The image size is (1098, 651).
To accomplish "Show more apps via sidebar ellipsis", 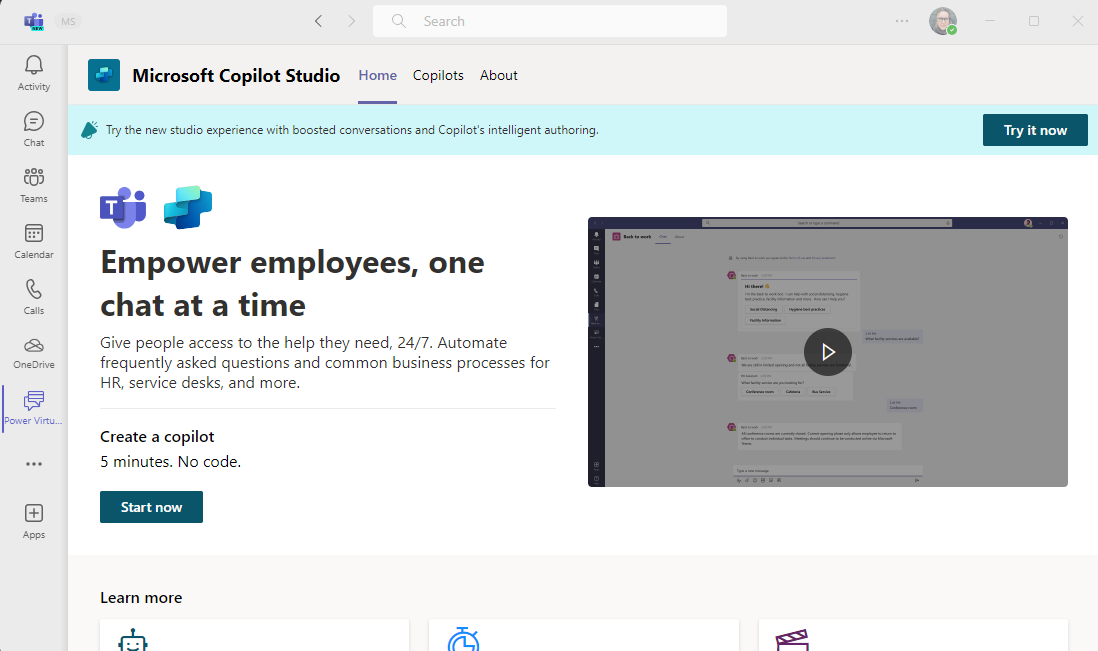I will (x=34, y=464).
